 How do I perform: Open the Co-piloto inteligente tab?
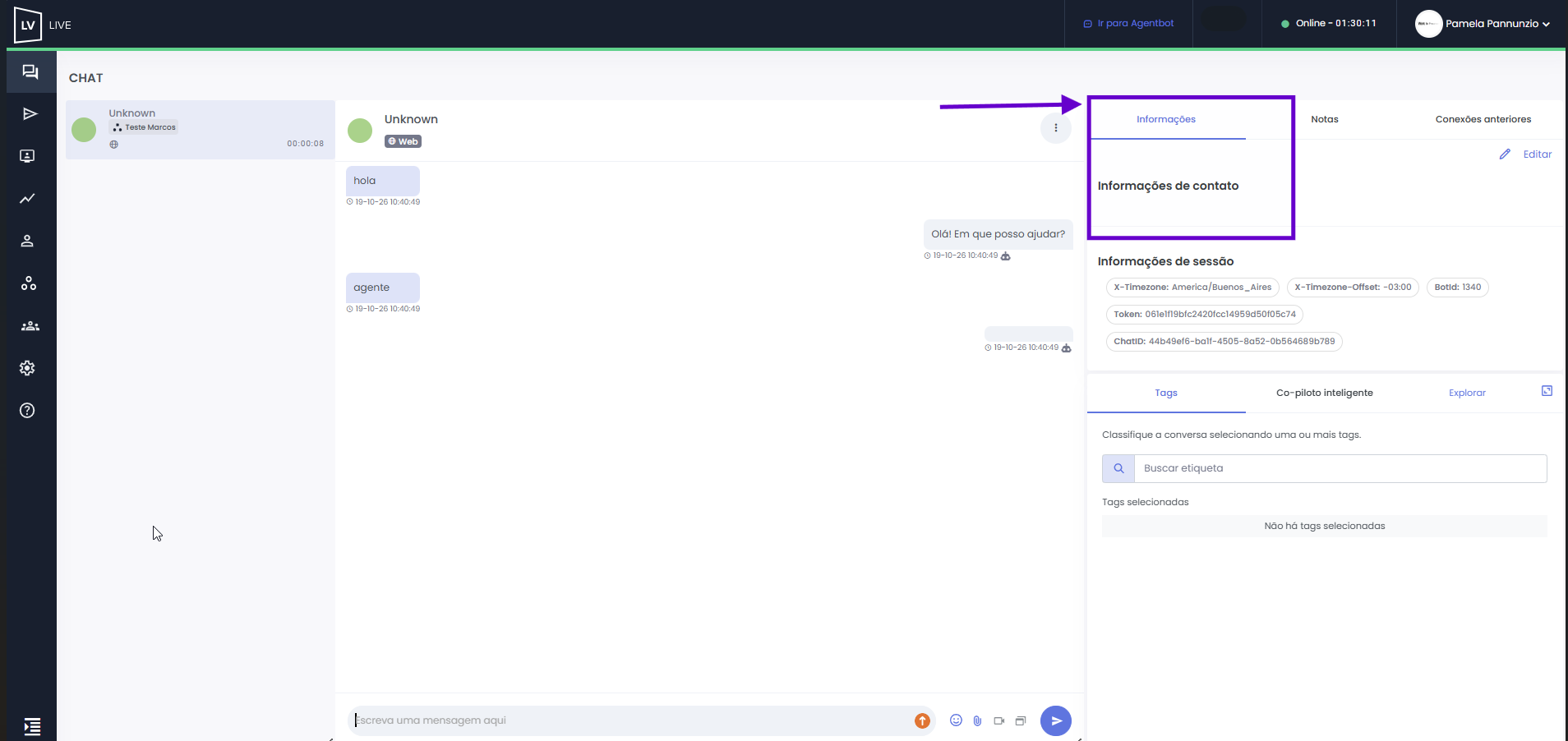[x=1325, y=394]
